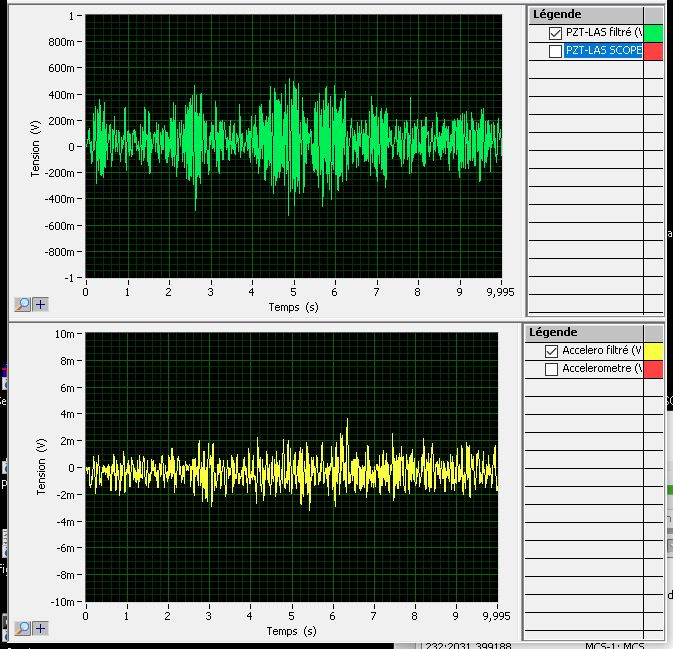Viewport: 673px width, 649px height.
Task: Click the Légende header of the lower graph
Action: [553, 332]
